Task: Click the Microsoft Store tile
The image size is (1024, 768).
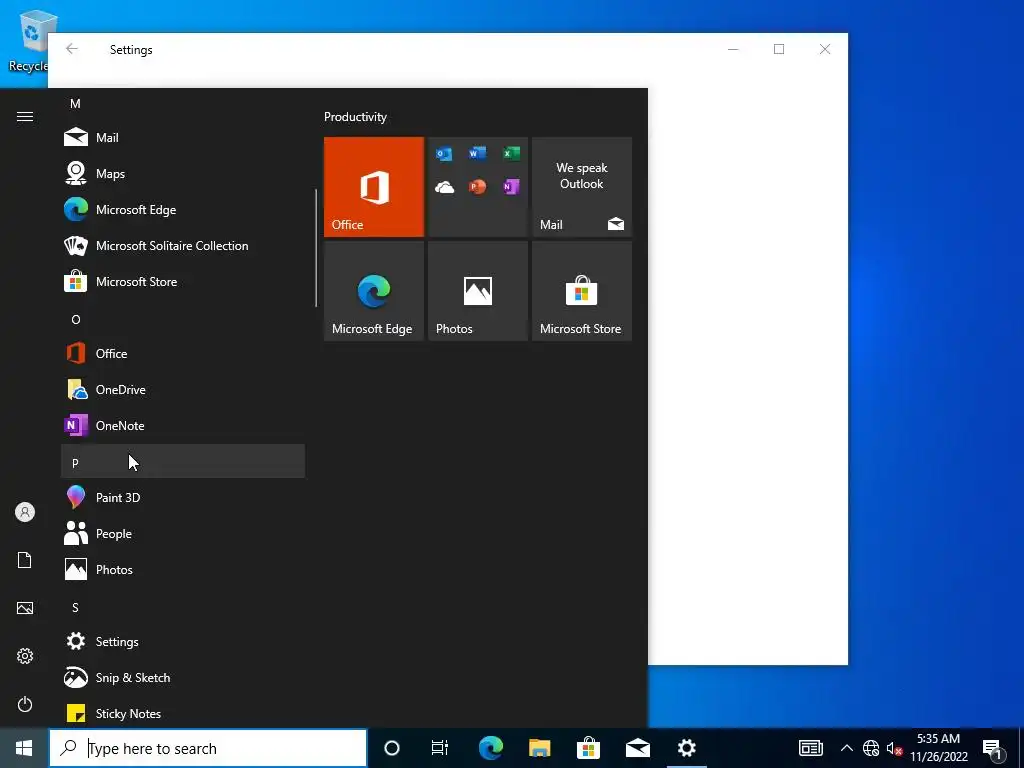Action: pos(582,291)
